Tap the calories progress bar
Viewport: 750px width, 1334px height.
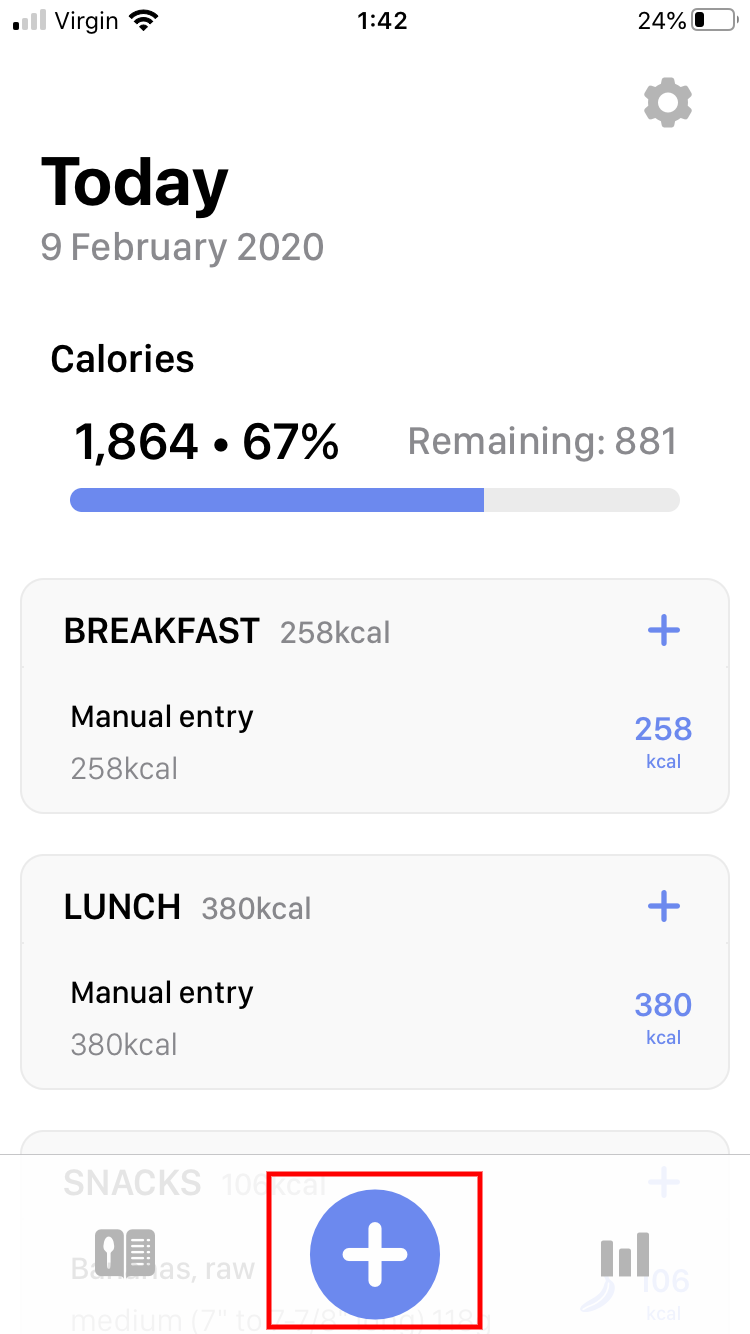[x=374, y=500]
